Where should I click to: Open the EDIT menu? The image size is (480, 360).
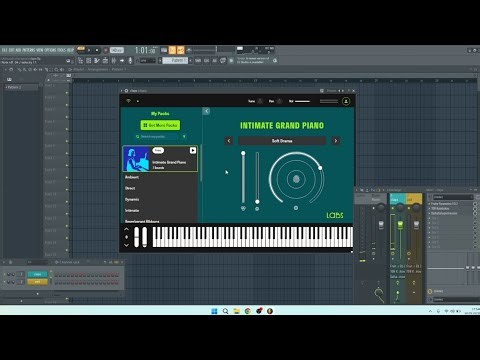click(11, 50)
